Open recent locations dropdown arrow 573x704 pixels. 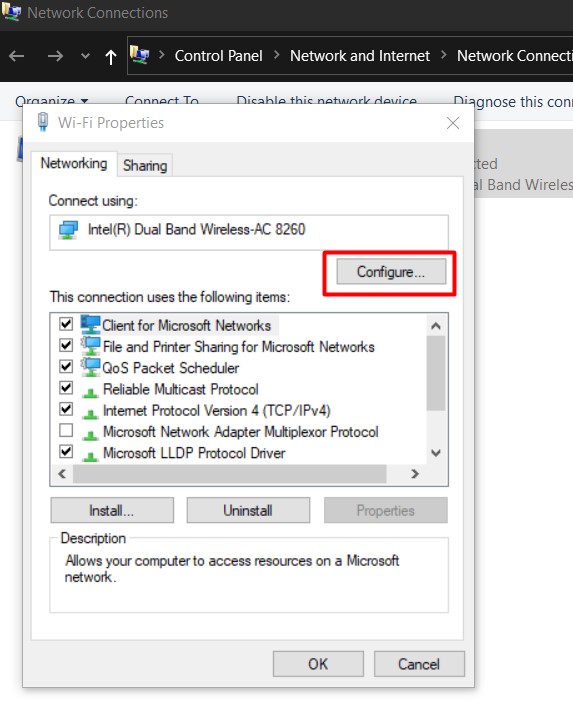[85, 57]
